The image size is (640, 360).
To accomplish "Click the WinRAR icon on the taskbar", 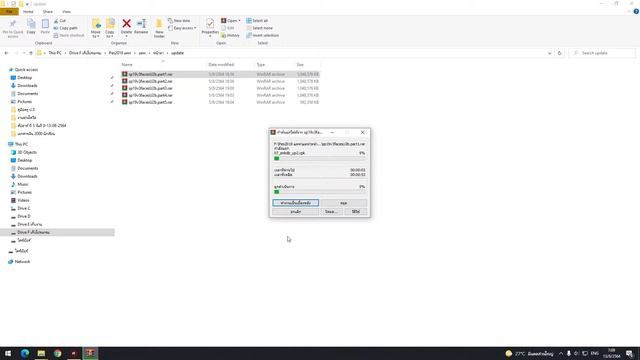I will tap(90, 353).
